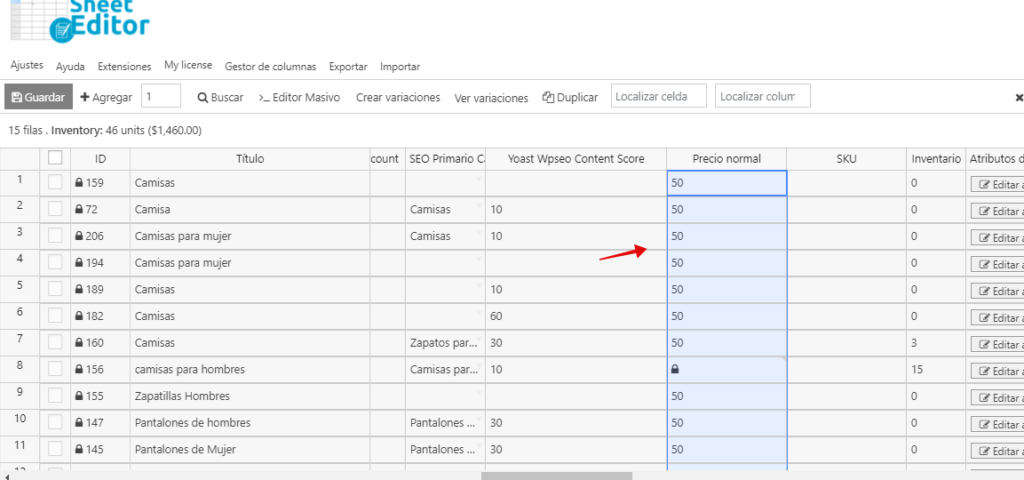Close the toolbar with the X icon
The height and width of the screenshot is (480, 1024).
pos(1019,97)
